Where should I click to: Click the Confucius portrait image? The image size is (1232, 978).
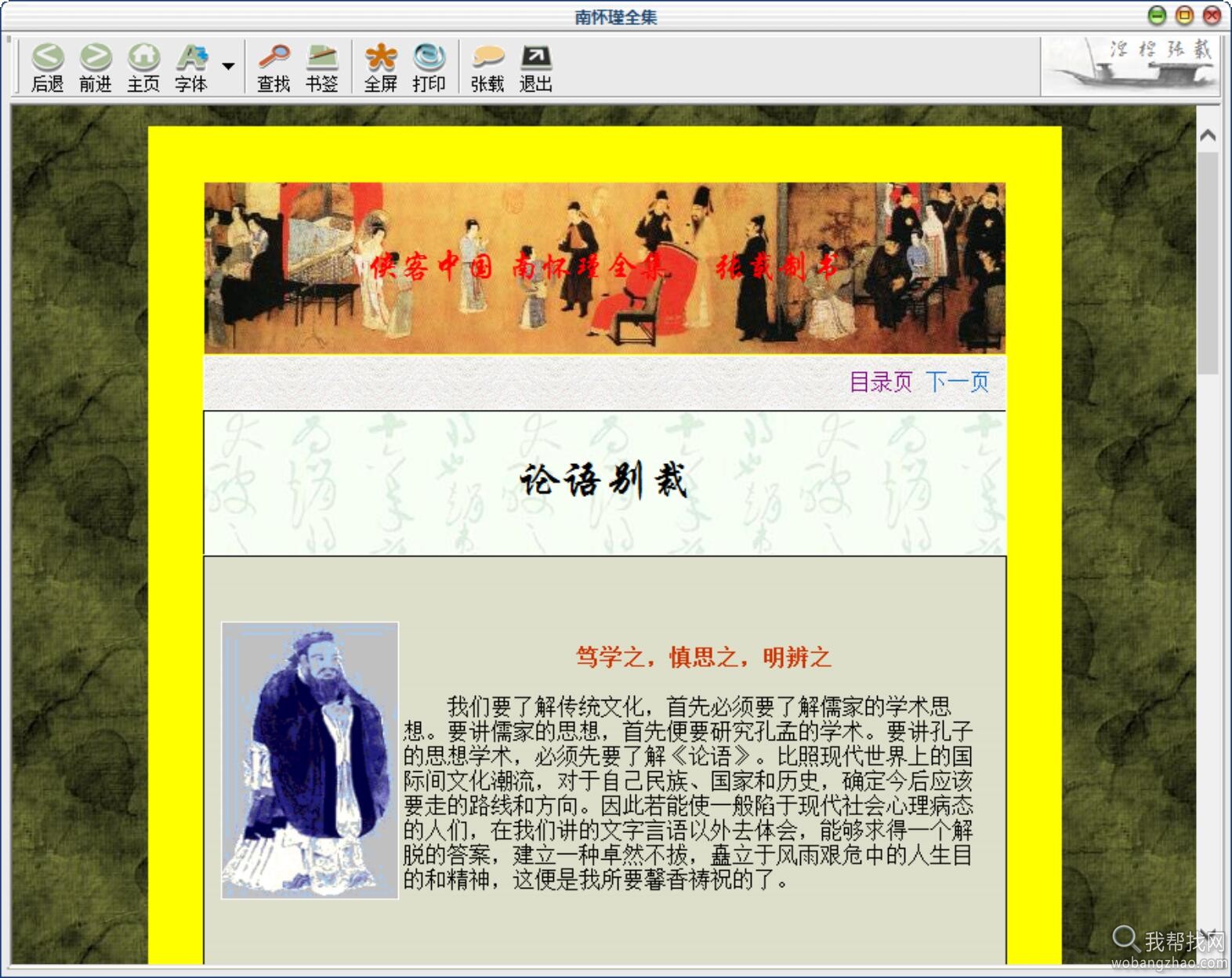pyautogui.click(x=310, y=760)
